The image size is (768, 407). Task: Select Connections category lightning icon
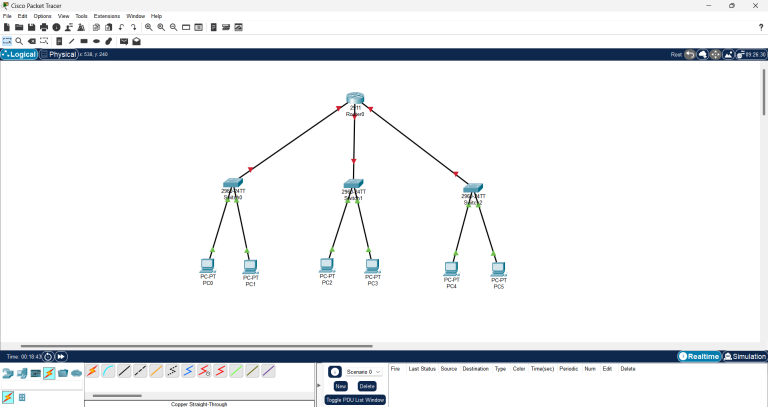[49, 373]
